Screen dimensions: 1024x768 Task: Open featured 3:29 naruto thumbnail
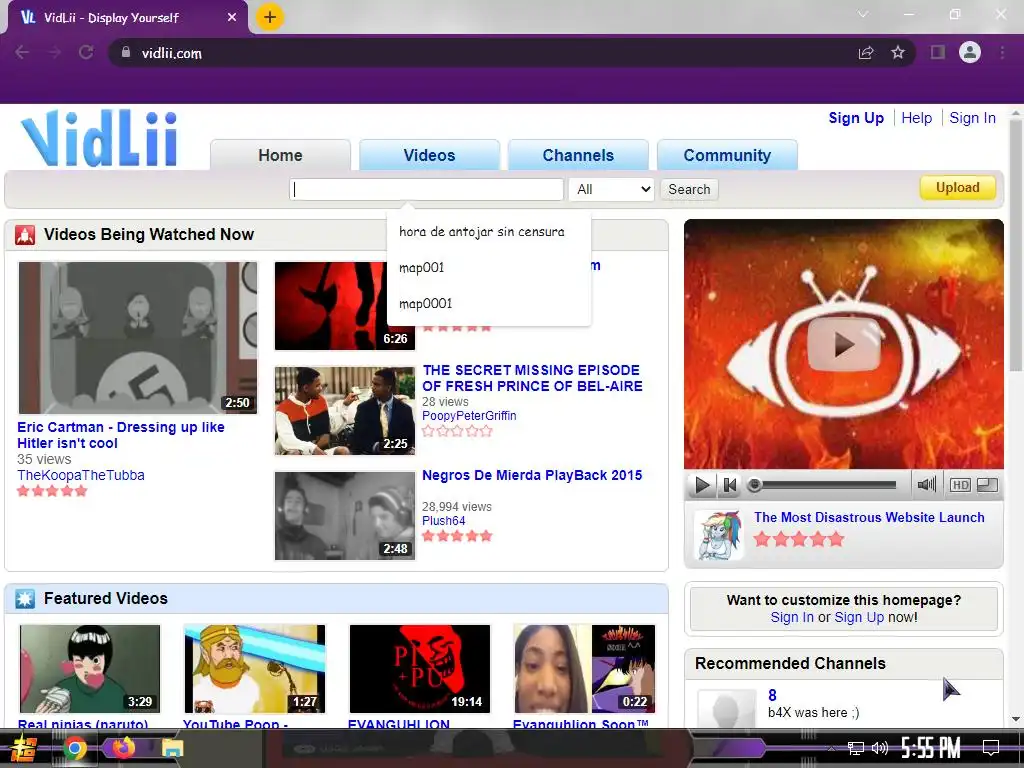tap(90, 669)
